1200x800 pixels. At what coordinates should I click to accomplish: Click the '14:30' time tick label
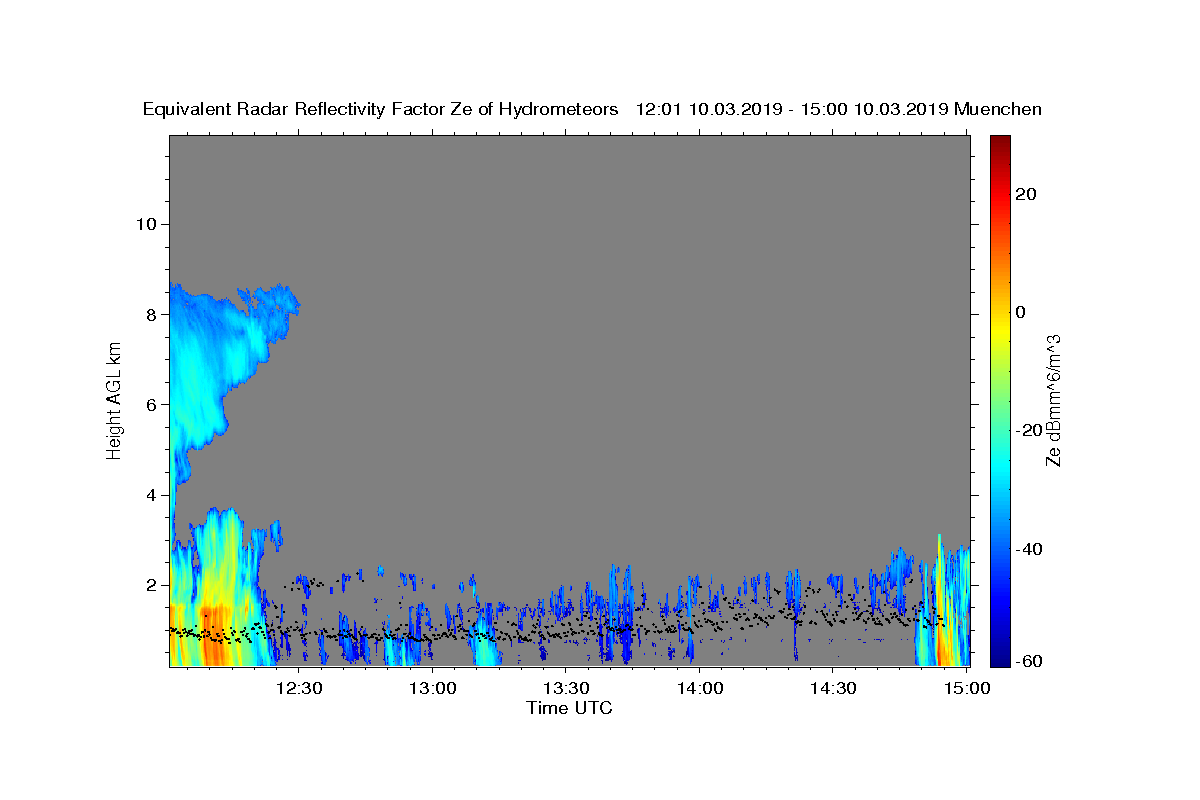(833, 688)
